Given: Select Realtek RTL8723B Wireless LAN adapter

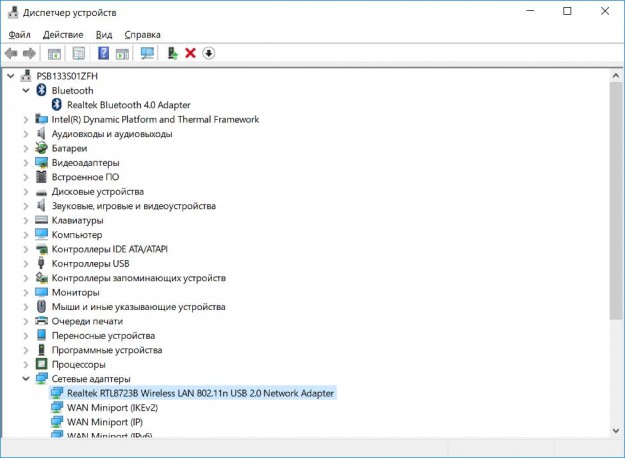Looking at the screenshot, I should coord(200,394).
